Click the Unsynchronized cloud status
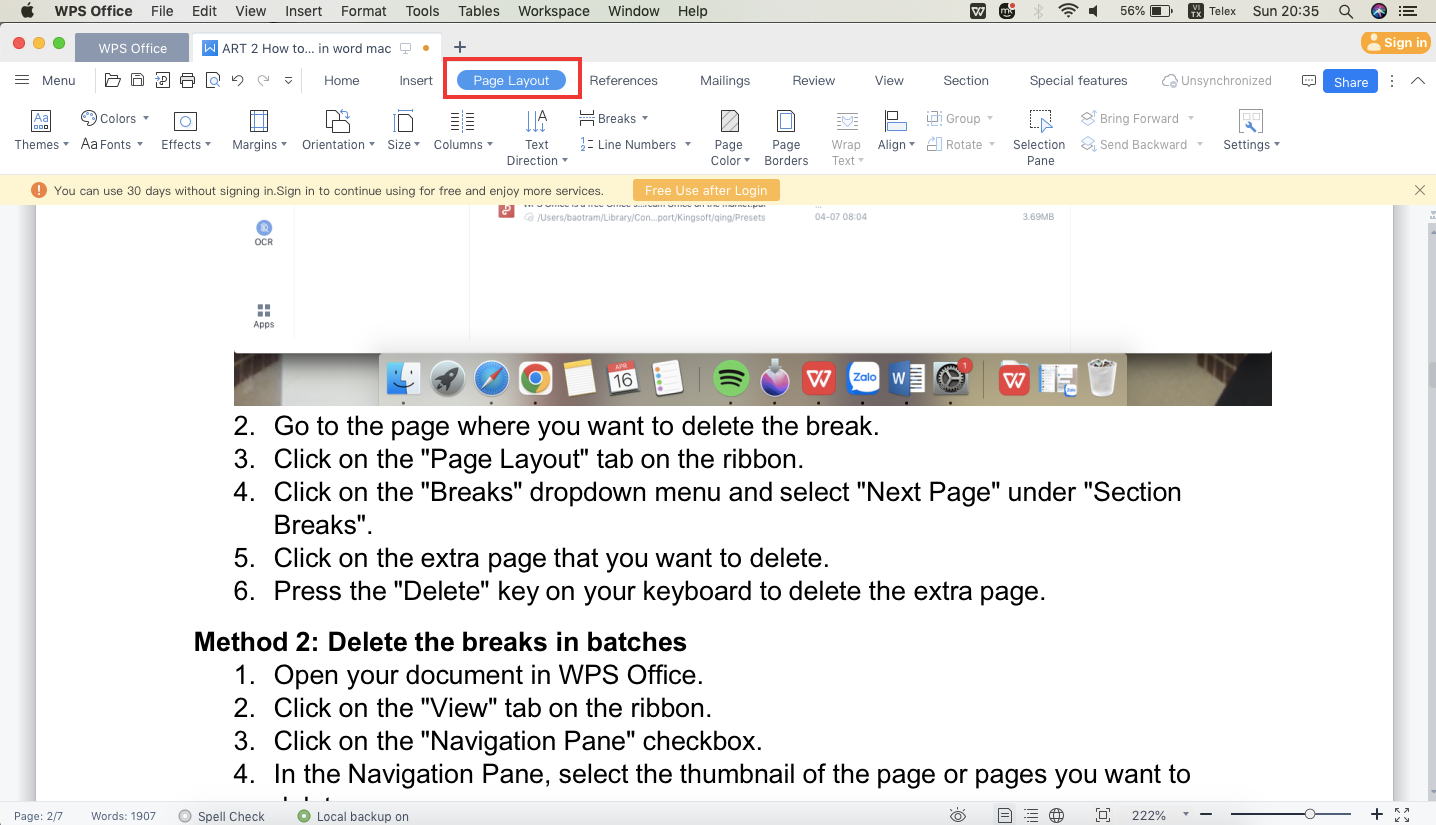Image resolution: width=1436 pixels, height=825 pixels. point(1216,80)
